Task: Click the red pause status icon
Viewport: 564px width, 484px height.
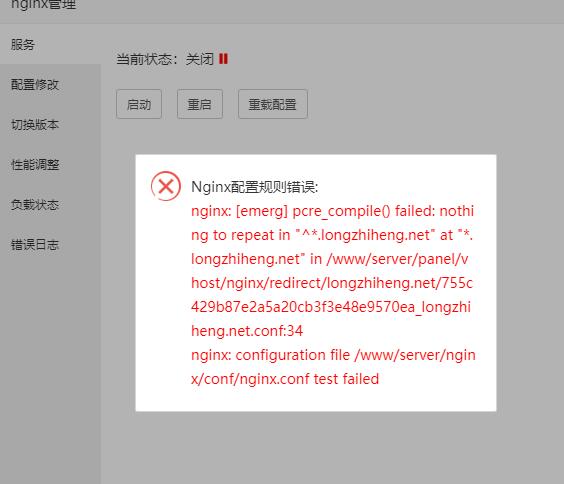Action: pyautogui.click(x=223, y=59)
